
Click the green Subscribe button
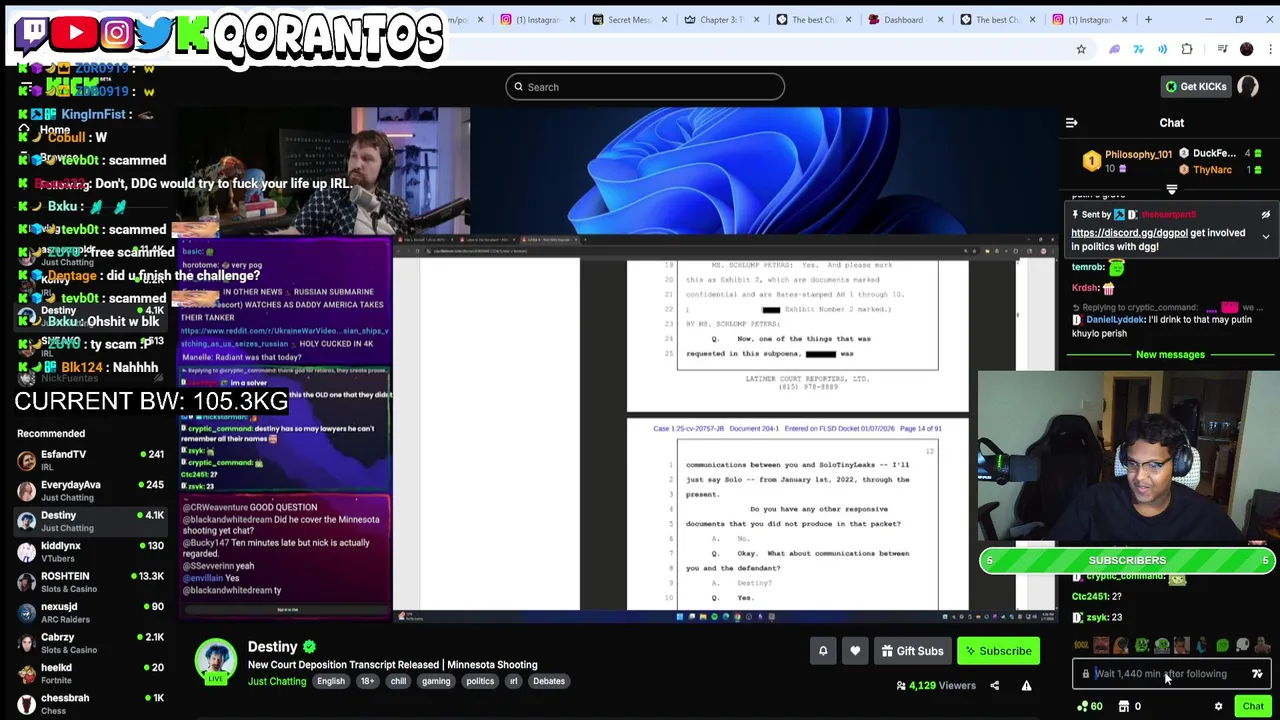coord(998,651)
